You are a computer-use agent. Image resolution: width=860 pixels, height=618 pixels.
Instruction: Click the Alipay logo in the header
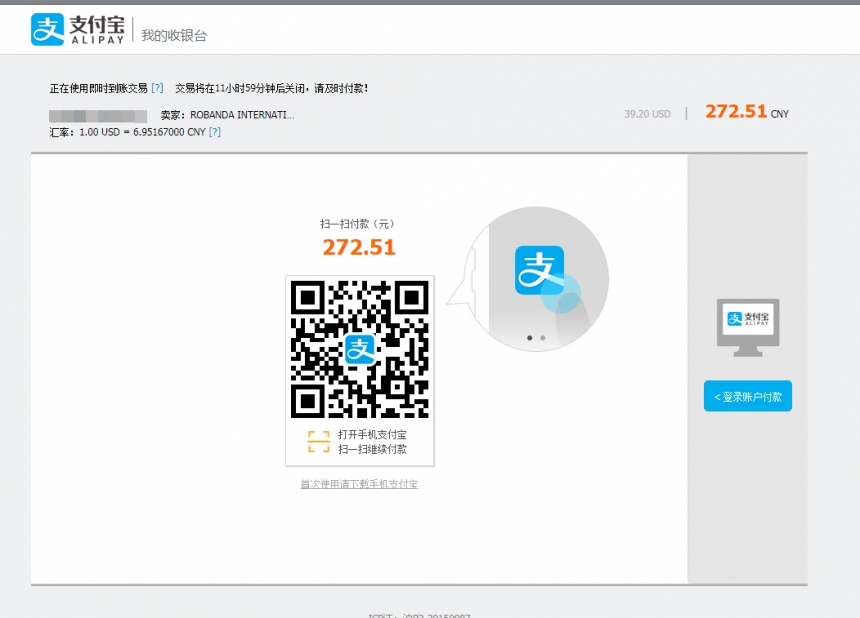click(x=78, y=30)
